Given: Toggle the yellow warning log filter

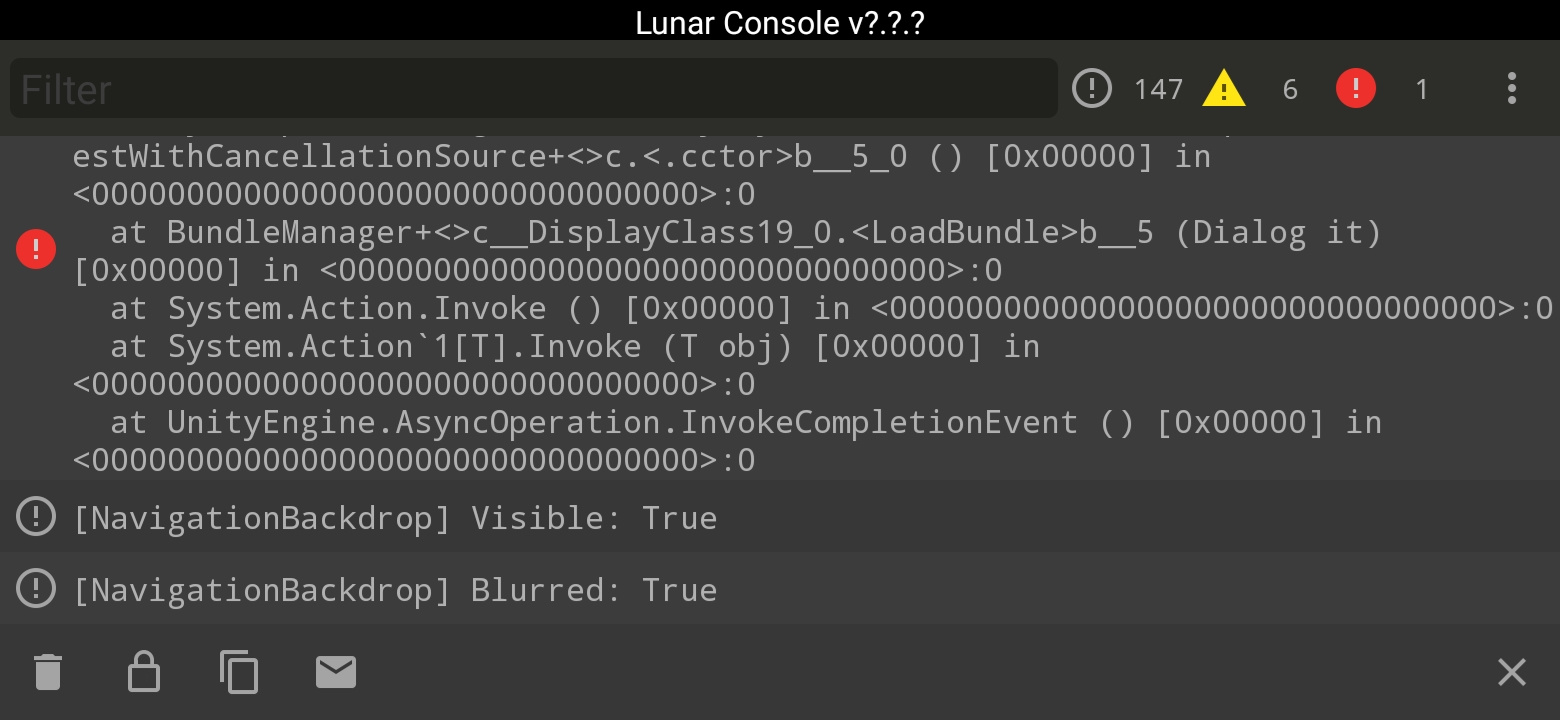Looking at the screenshot, I should pyautogui.click(x=1223, y=88).
